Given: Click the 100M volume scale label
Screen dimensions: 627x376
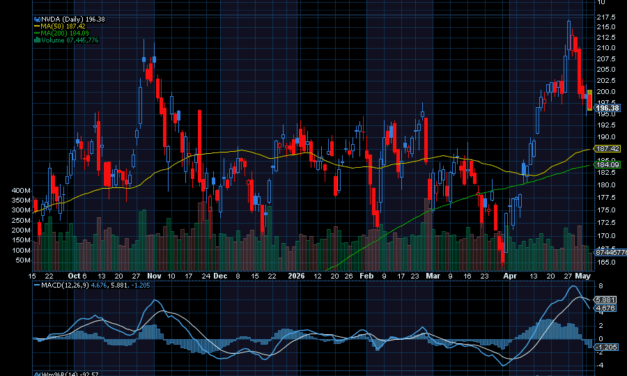Looking at the screenshot, I should [x=21, y=250].
